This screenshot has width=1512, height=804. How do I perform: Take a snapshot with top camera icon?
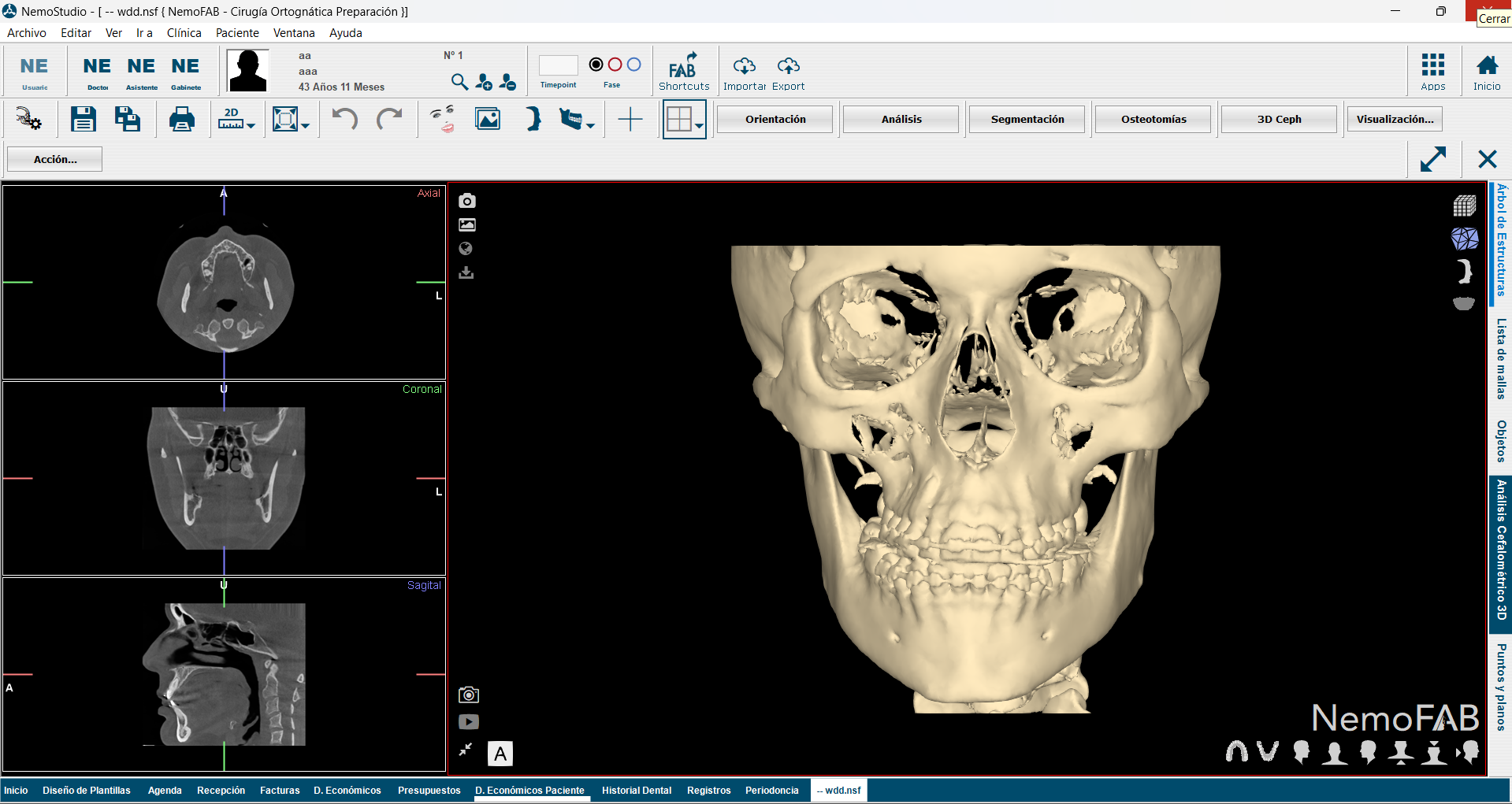(x=467, y=201)
